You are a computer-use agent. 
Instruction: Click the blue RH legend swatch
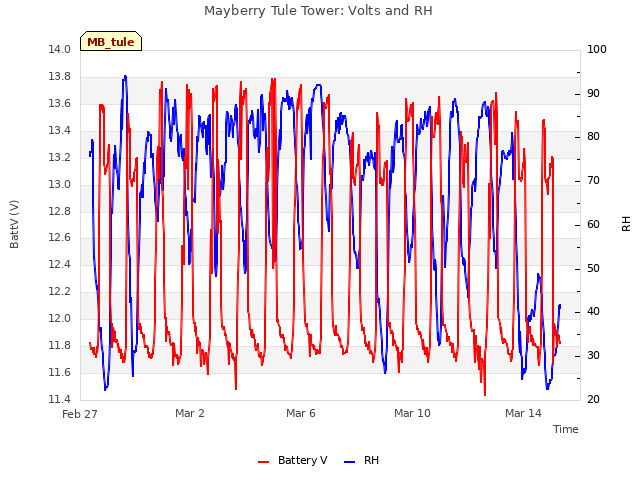click(x=350, y=462)
